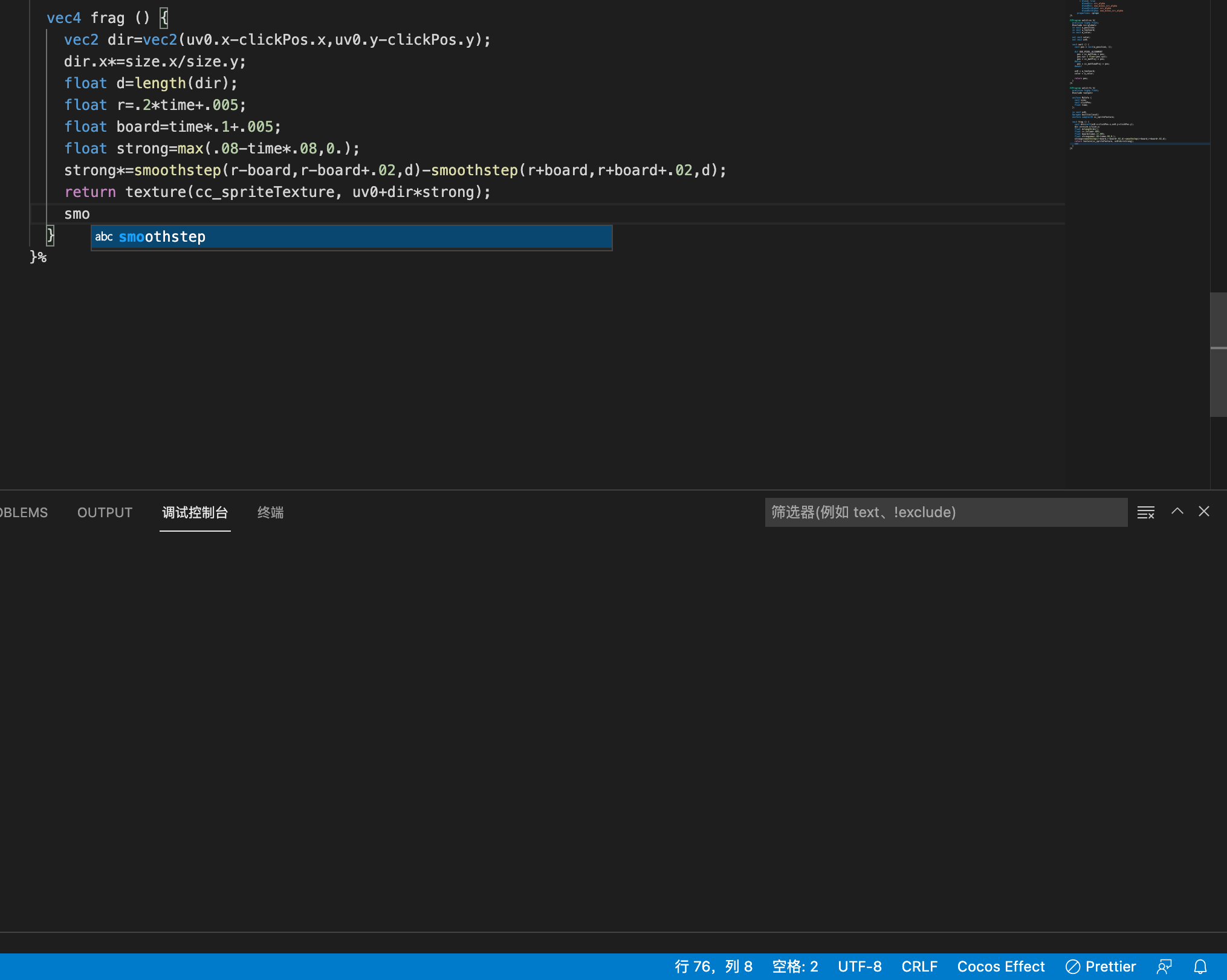Close the bottom panel with the X
The height and width of the screenshot is (980, 1227).
[x=1203, y=512]
